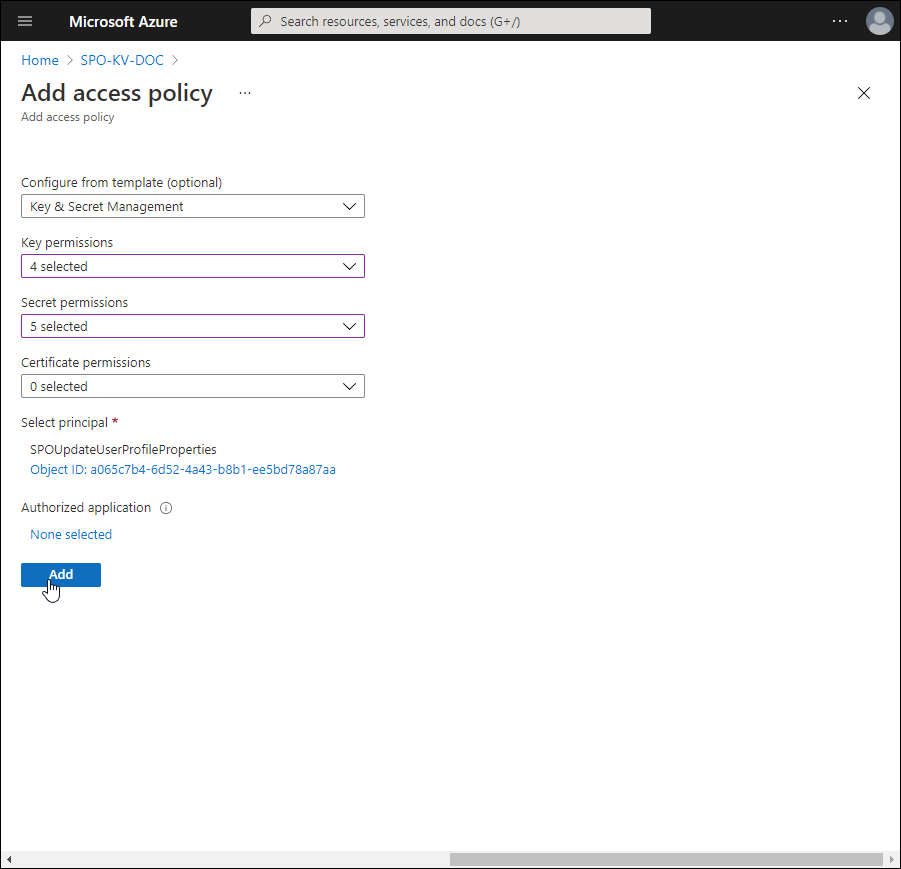Go to SPO-KV-DOC breadcrumb
The width and height of the screenshot is (901, 869).
click(x=122, y=61)
